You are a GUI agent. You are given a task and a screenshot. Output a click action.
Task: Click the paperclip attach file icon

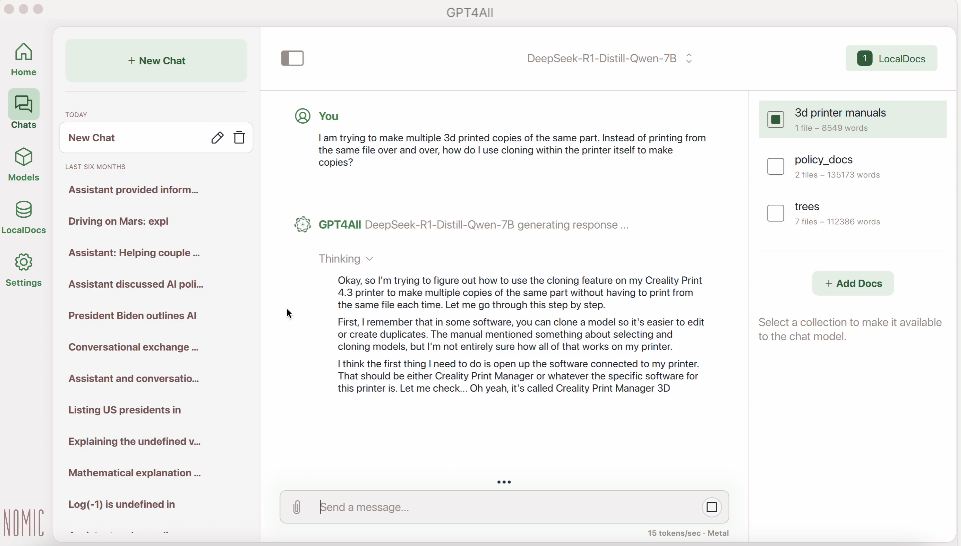point(297,508)
